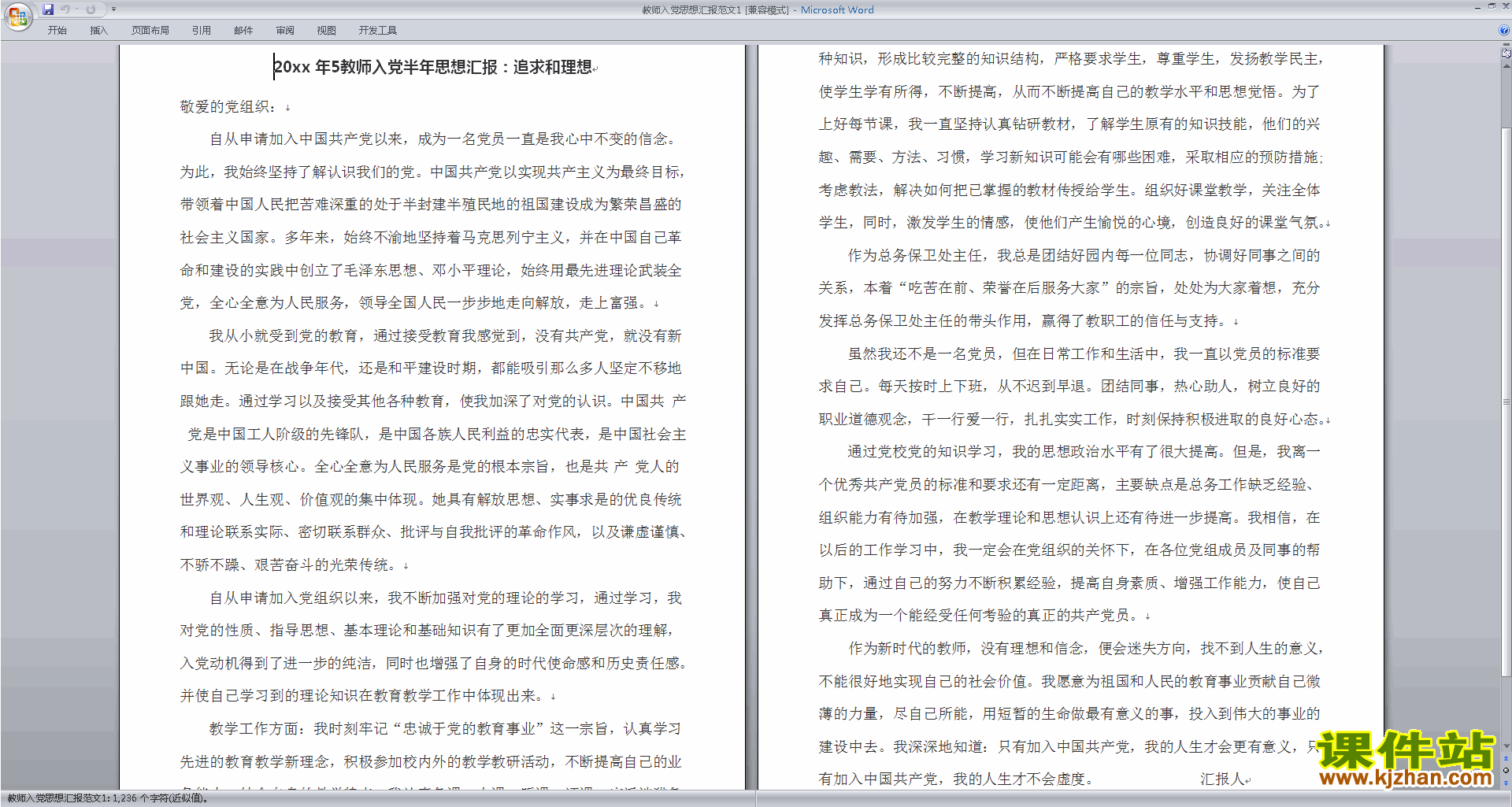The height and width of the screenshot is (807, 1512).
Task: Undo the last action
Action: (x=65, y=9)
